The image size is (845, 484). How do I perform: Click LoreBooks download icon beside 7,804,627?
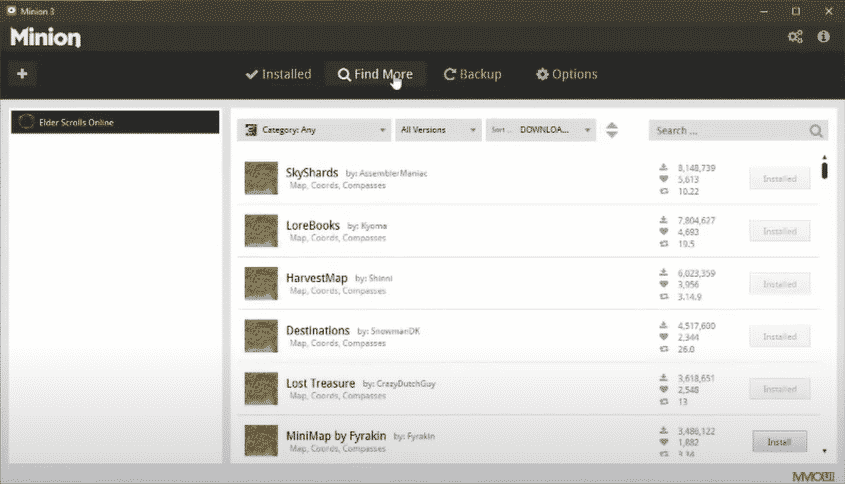coord(663,220)
